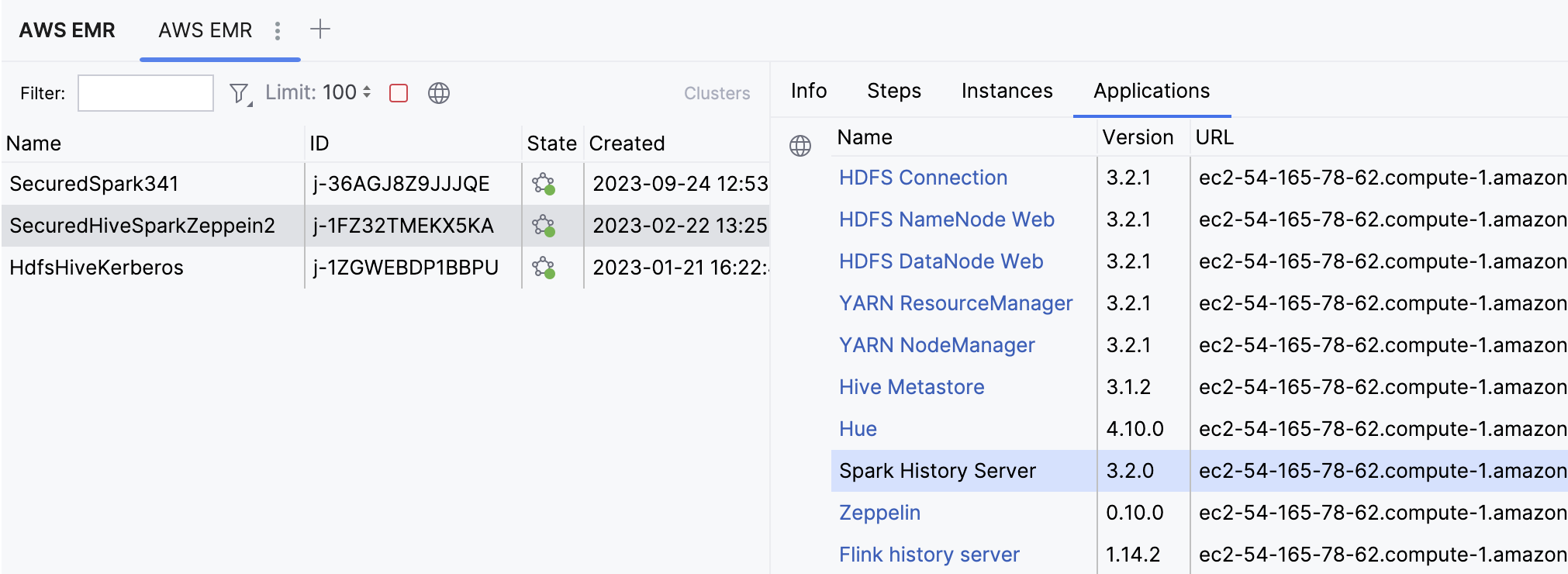1568x574 pixels.
Task: Click the red stop square icon
Action: tap(399, 93)
